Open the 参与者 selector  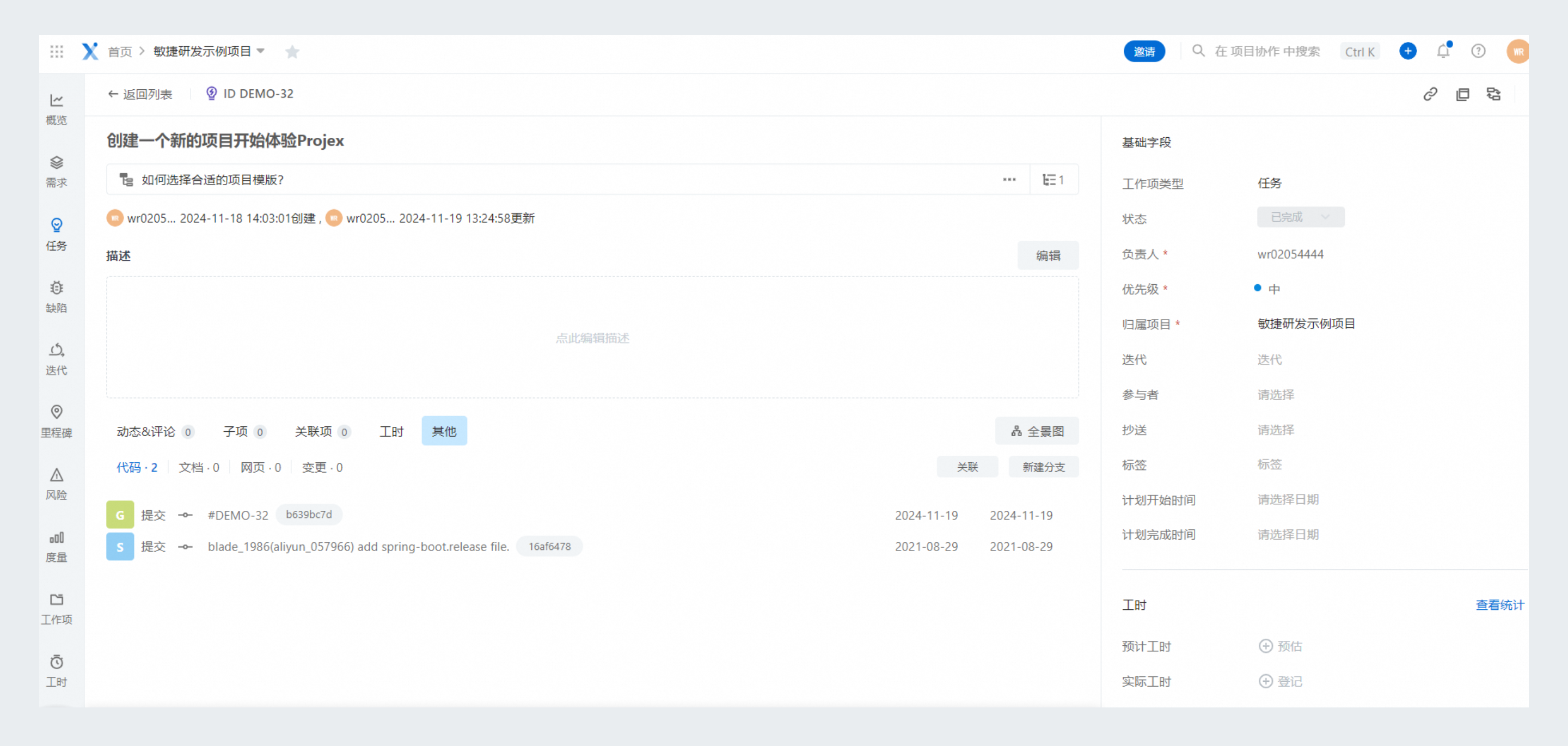pyautogui.click(x=1276, y=395)
